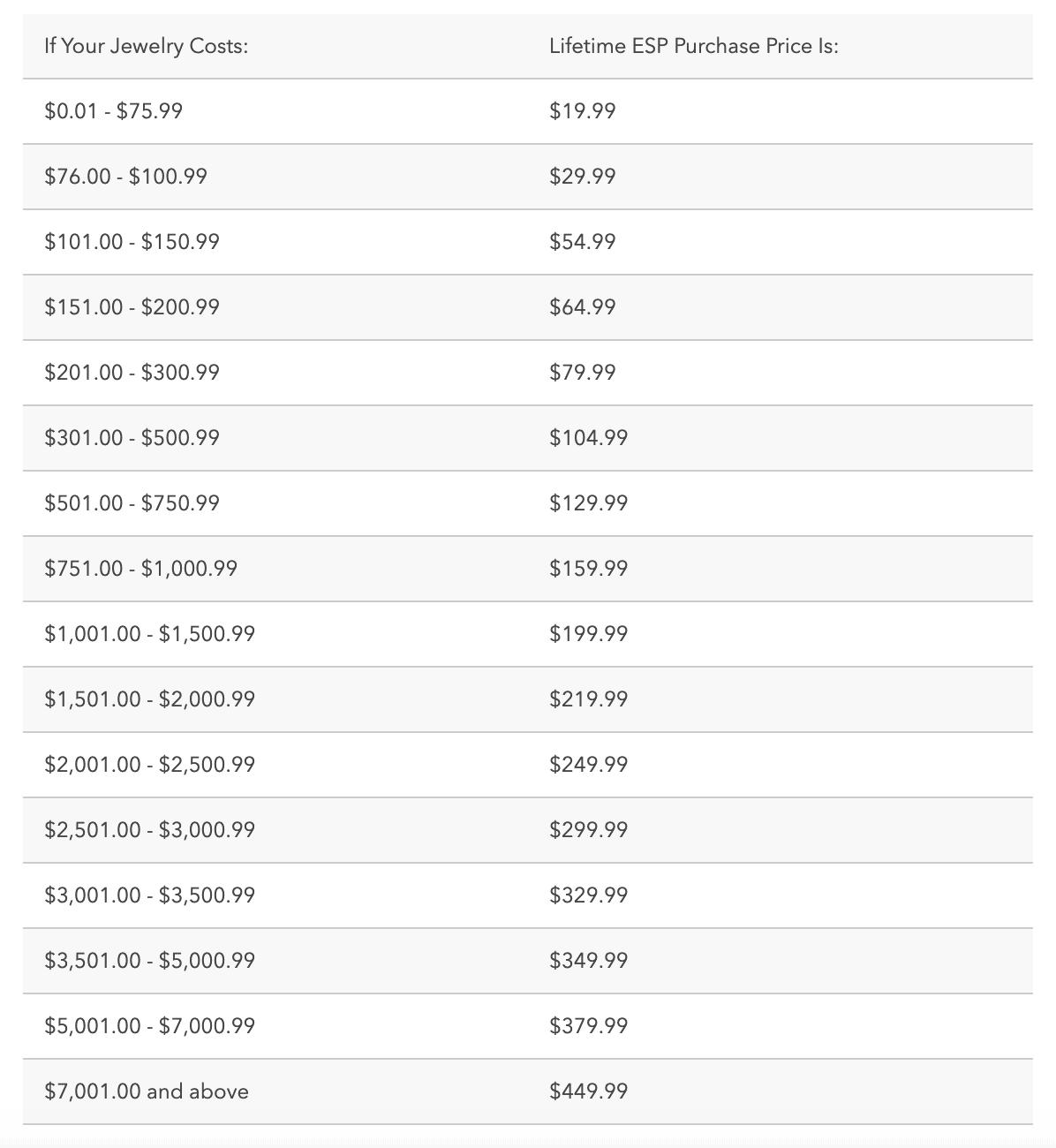This screenshot has width=1056, height=1148.
Task: Select the $3,501.00 - $5,000.99 range cell
Action: coord(150,961)
